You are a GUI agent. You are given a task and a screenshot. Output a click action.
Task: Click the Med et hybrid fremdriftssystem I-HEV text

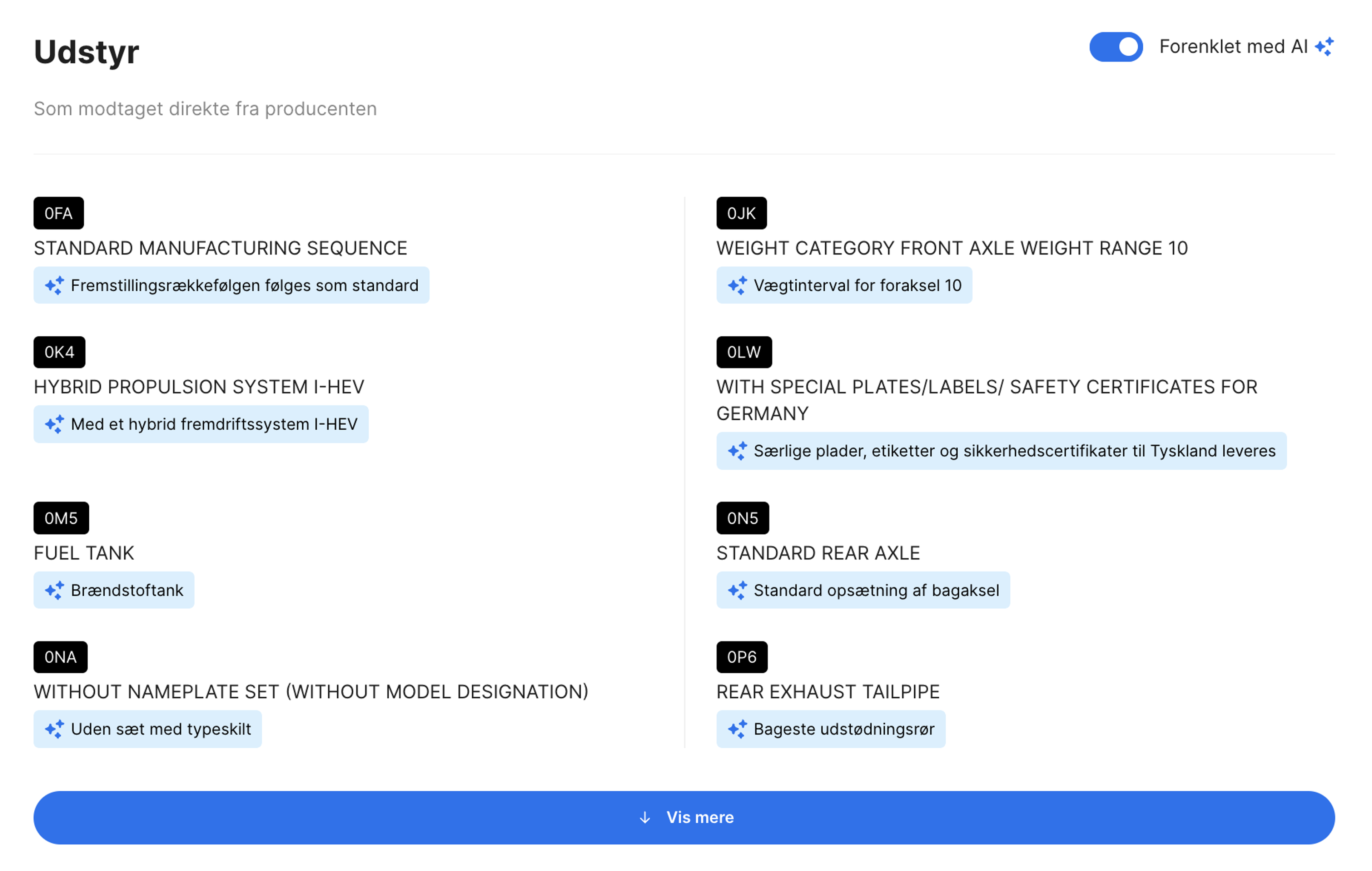click(x=214, y=424)
